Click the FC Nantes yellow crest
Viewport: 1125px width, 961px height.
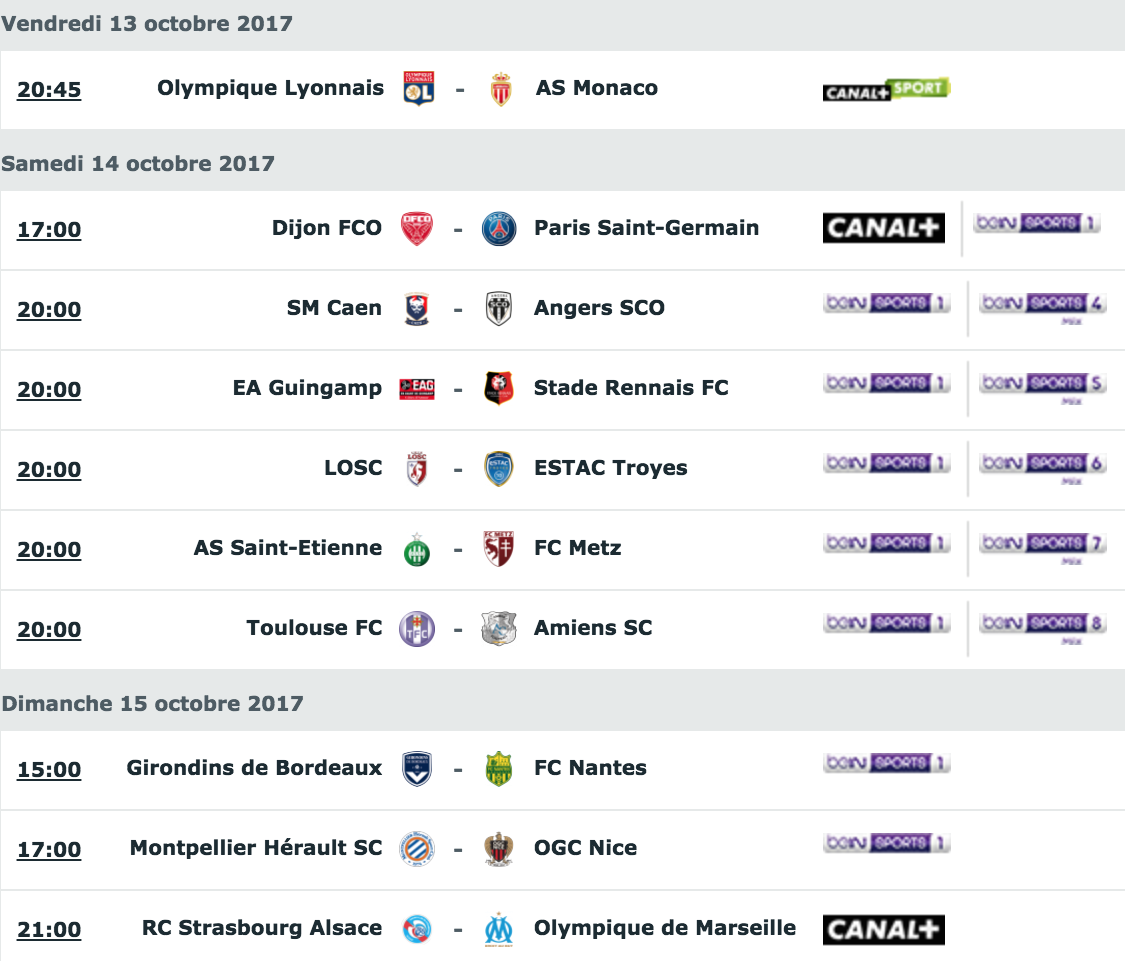(499, 769)
